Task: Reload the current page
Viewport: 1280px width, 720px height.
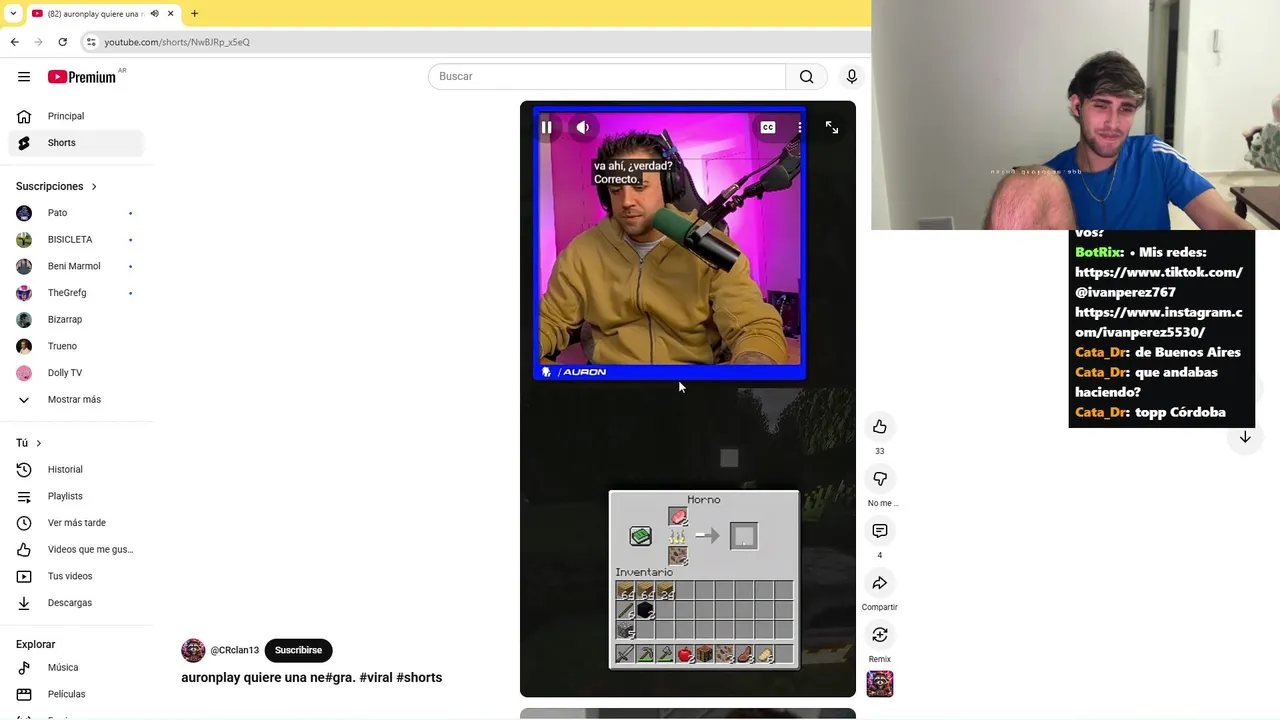Action: 62,42
